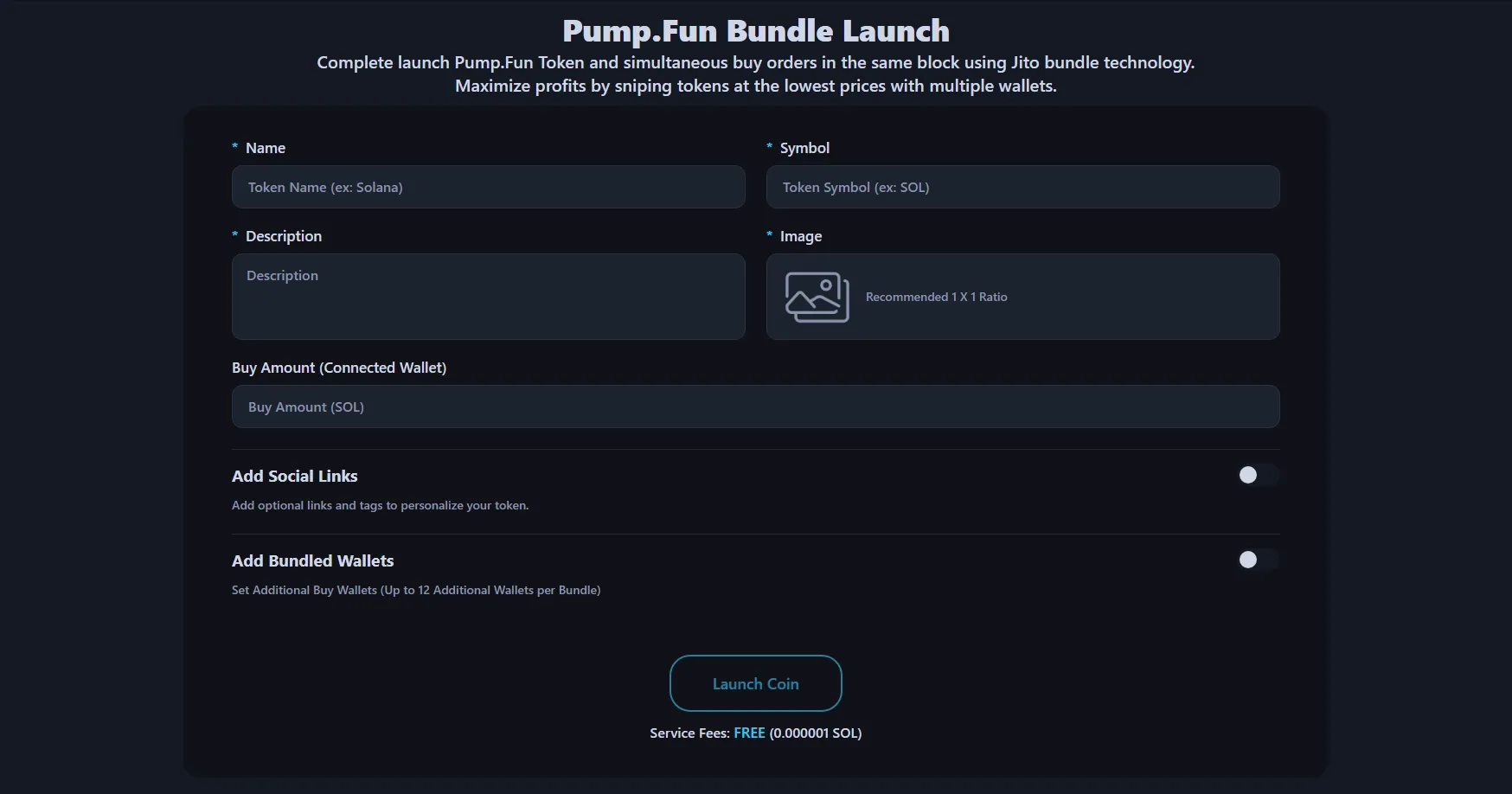Click the Add Bundled Wallets heading

(x=312, y=561)
